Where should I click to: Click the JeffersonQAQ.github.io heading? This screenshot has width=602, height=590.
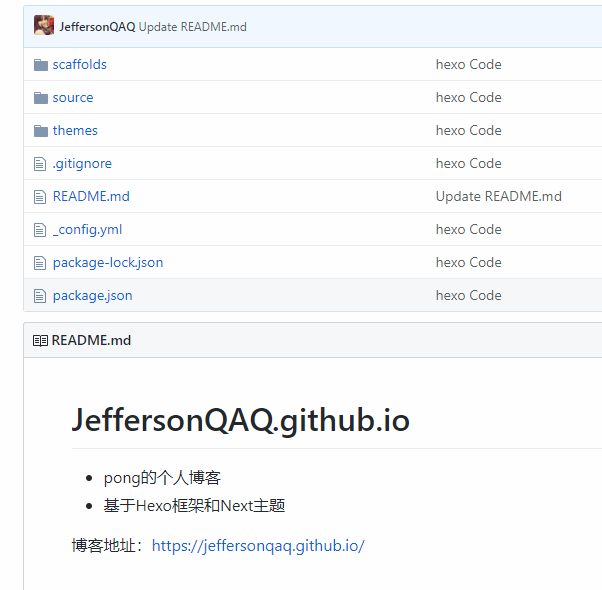(x=241, y=421)
